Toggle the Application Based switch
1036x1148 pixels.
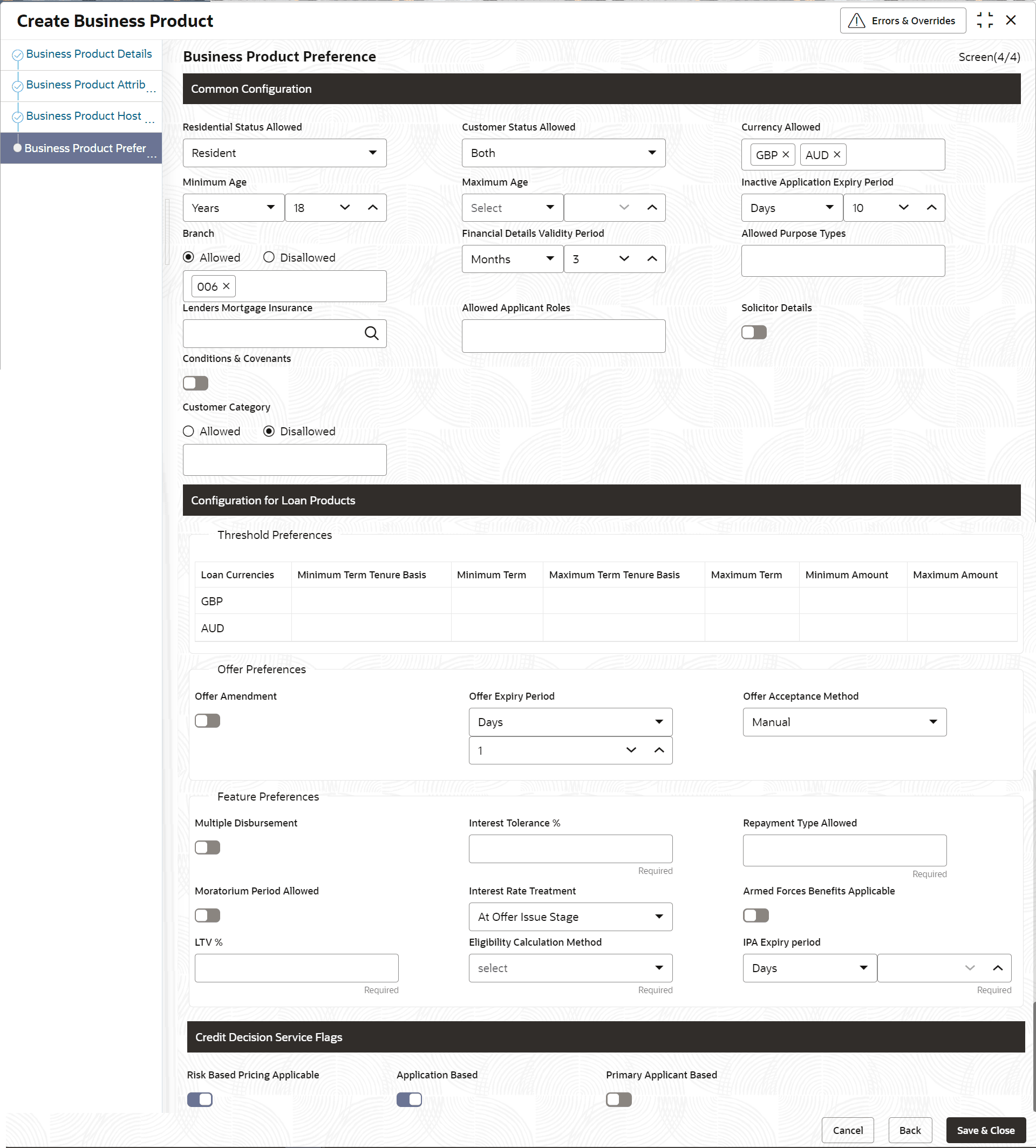click(410, 1100)
